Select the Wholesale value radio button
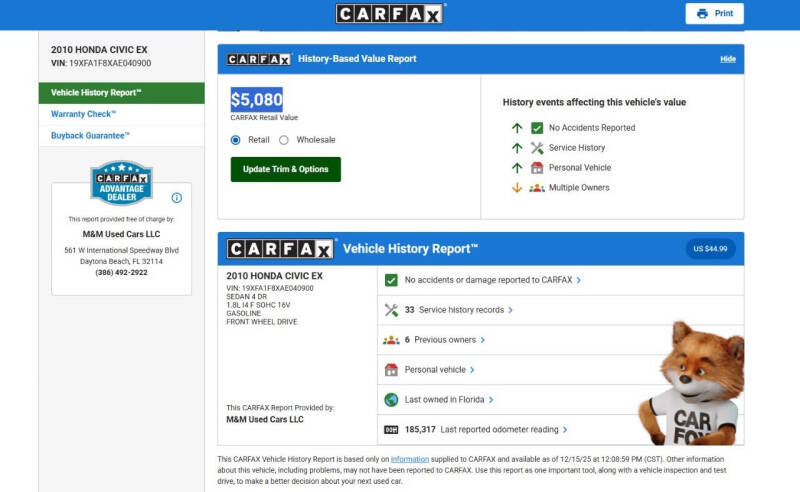 (x=284, y=140)
